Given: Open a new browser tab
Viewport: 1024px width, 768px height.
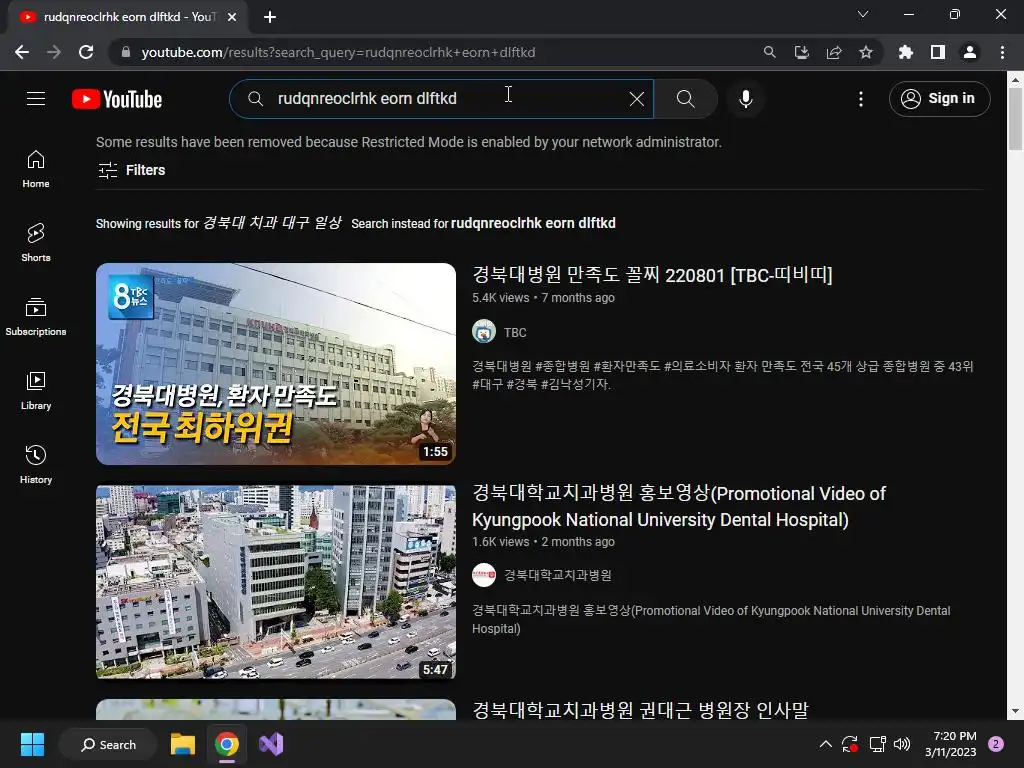Looking at the screenshot, I should click(270, 17).
